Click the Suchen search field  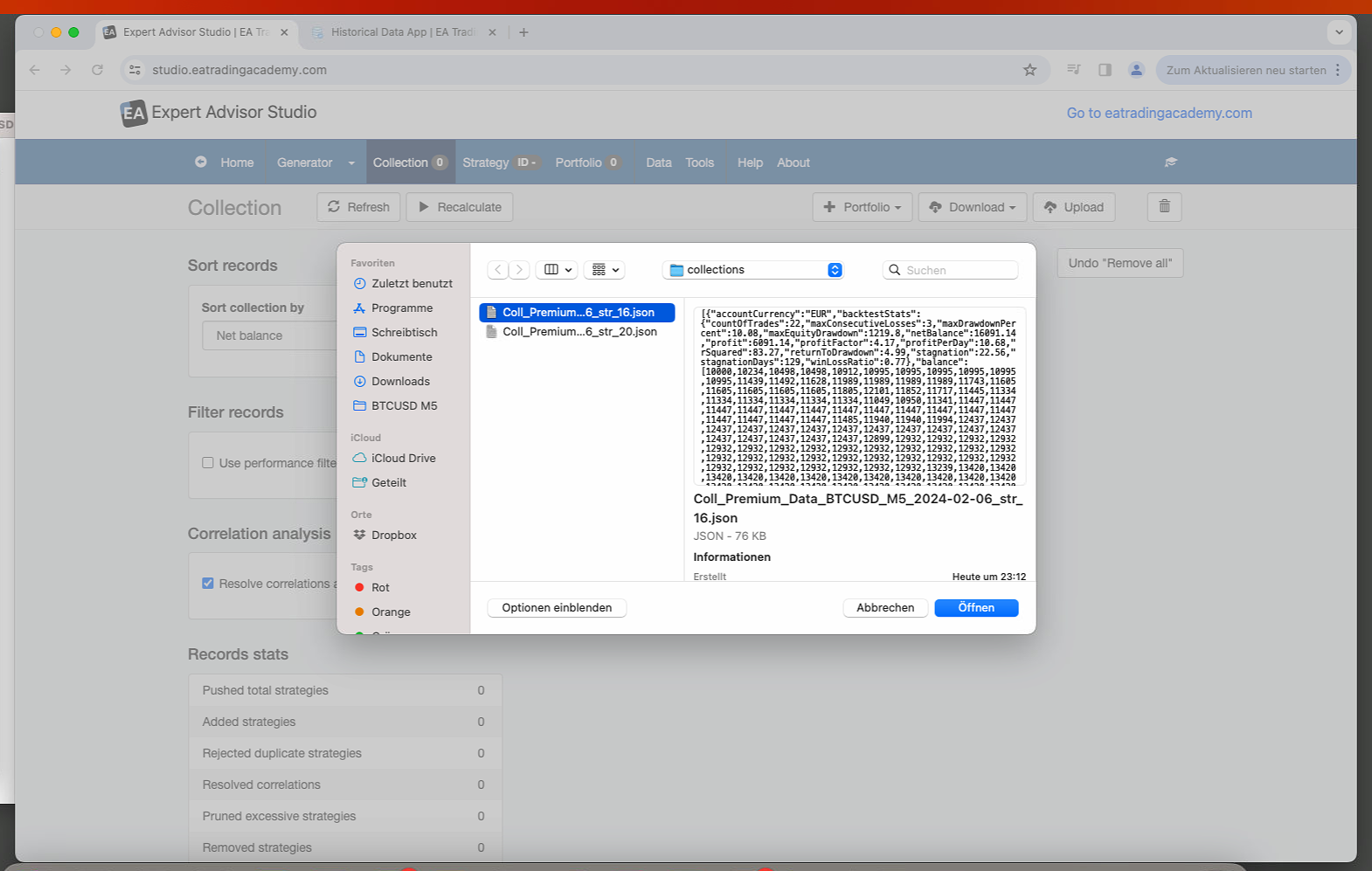(x=950, y=270)
